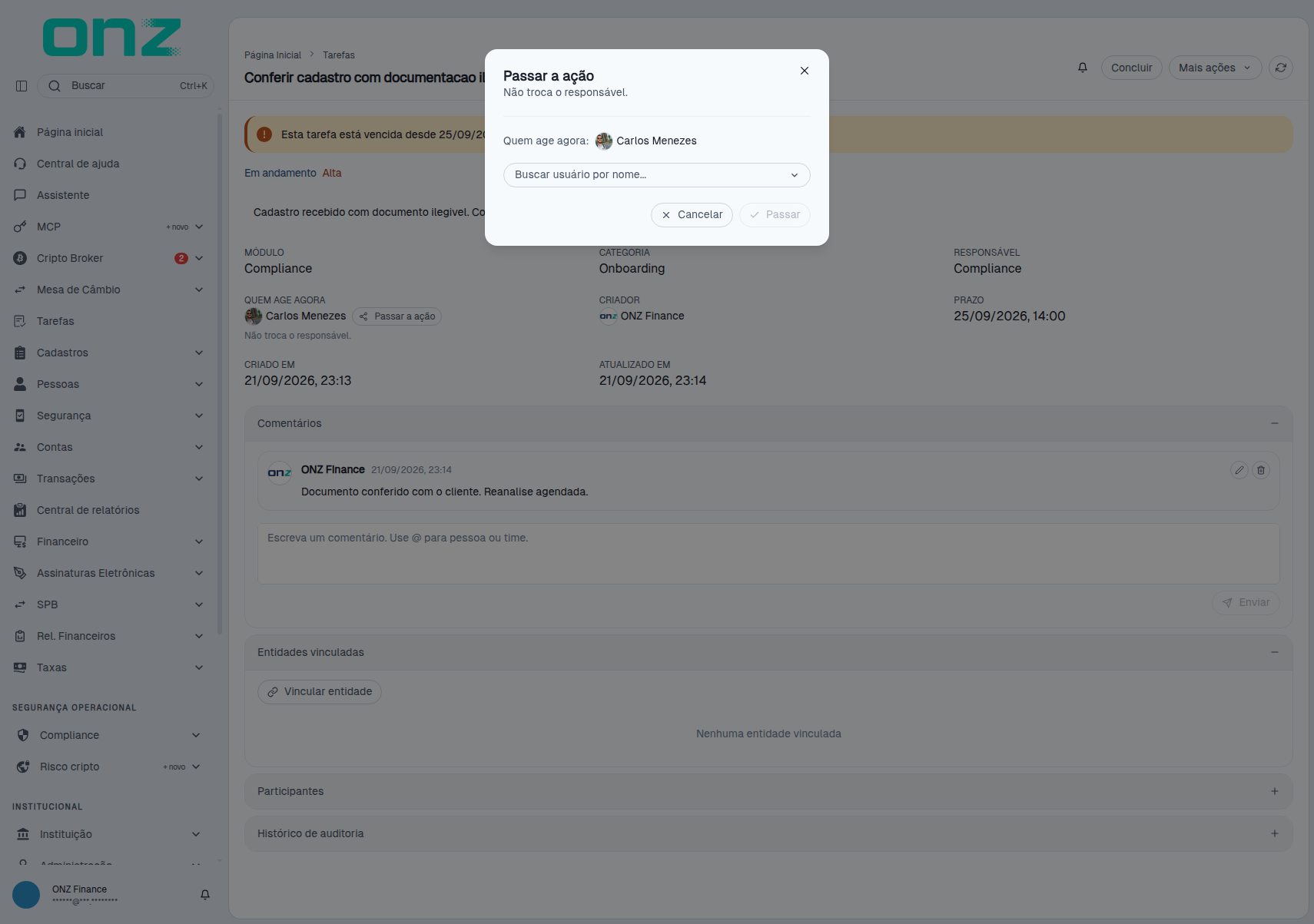Screen dimensions: 1314x924
Task: Click the Risco cripto icon
Action: pyautogui.click(x=23, y=767)
